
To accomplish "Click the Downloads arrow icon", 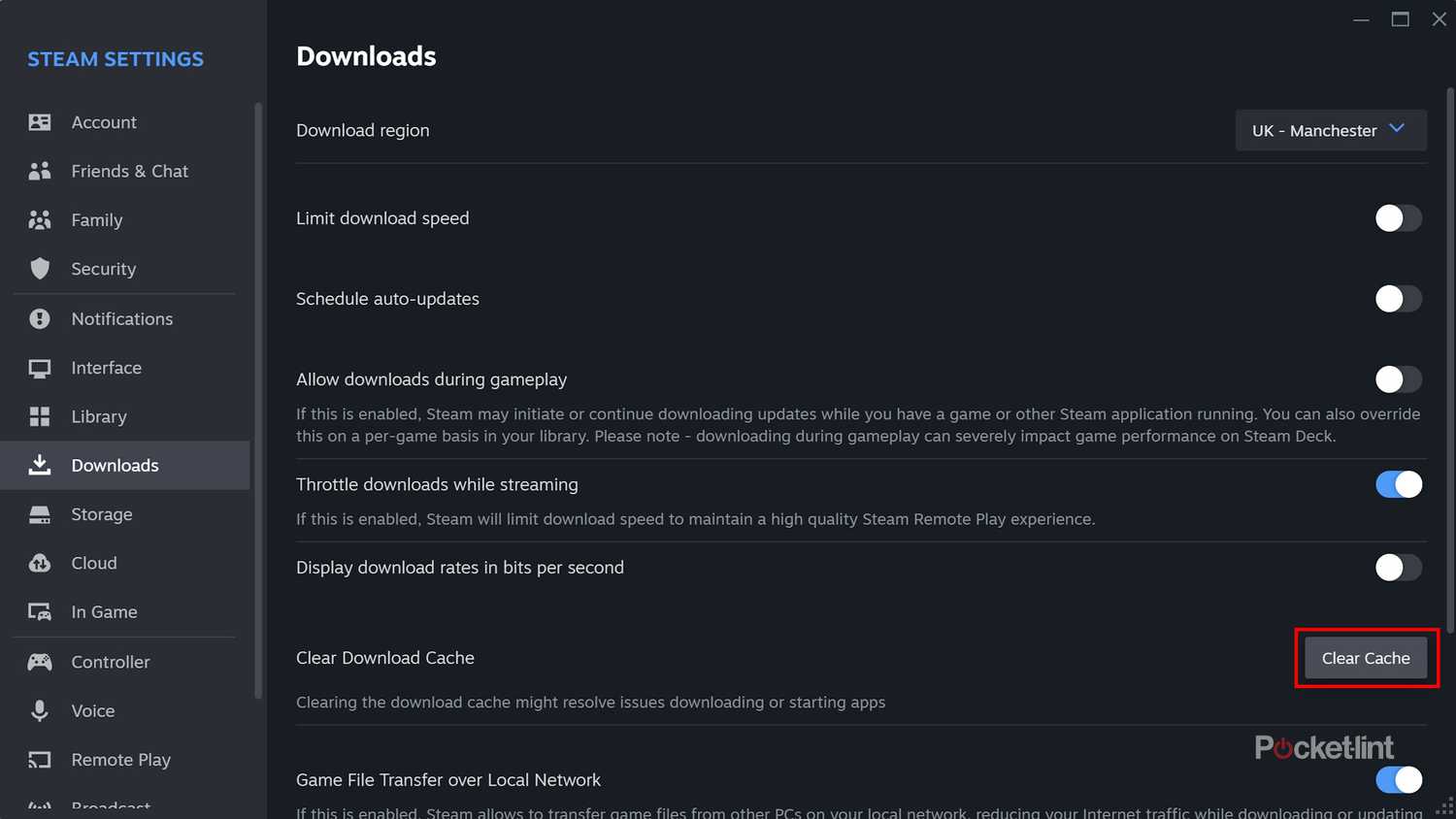I will pyautogui.click(x=39, y=465).
